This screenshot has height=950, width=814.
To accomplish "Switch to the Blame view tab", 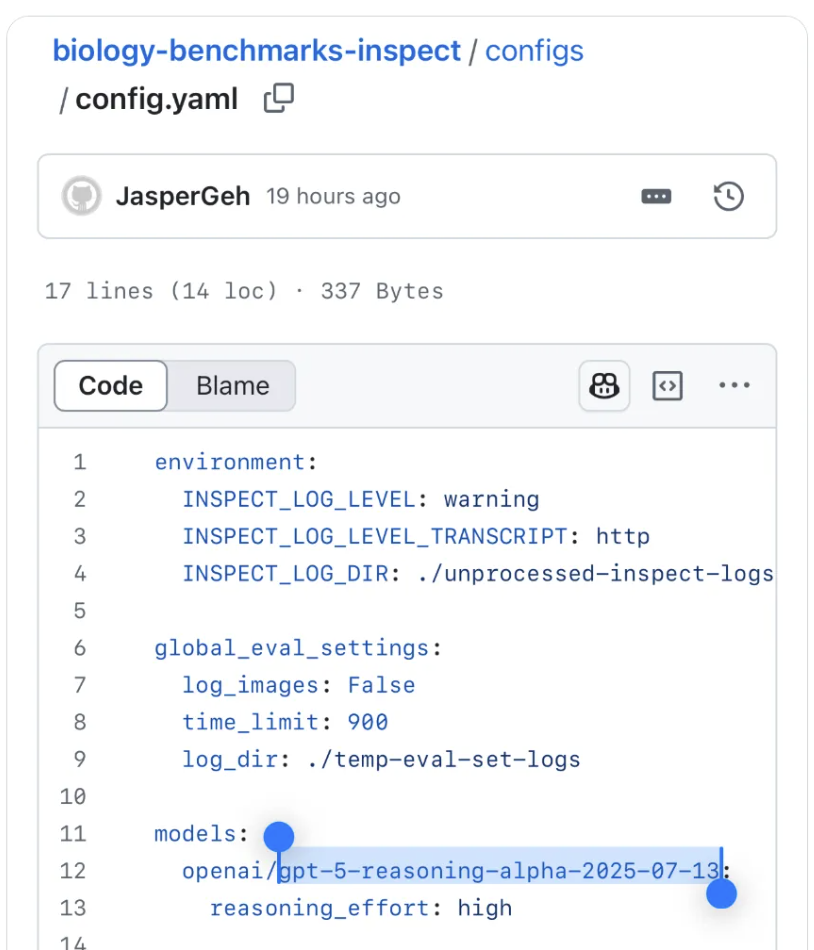I will point(232,386).
